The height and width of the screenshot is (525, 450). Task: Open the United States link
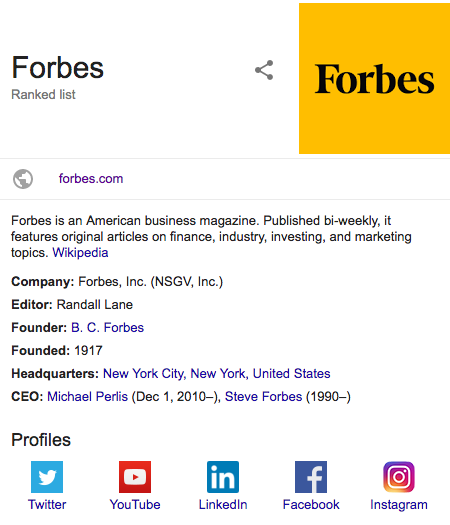click(x=292, y=374)
